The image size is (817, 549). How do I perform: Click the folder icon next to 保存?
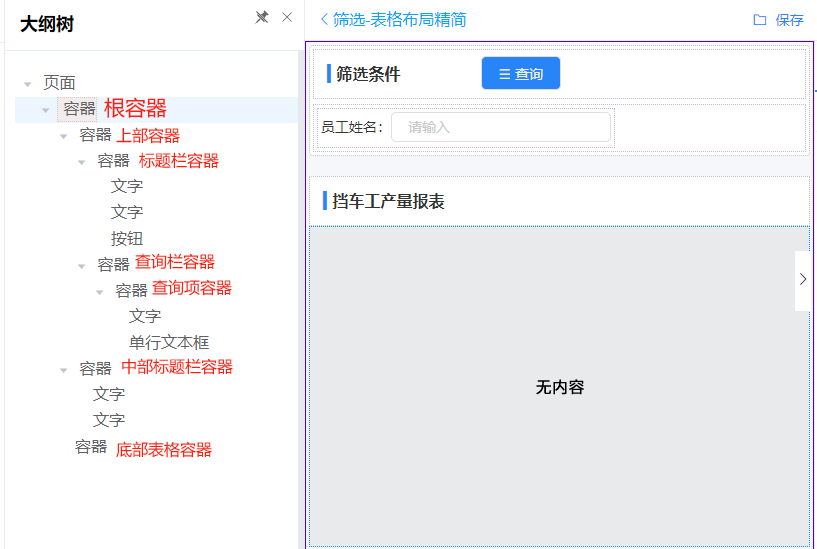point(760,20)
